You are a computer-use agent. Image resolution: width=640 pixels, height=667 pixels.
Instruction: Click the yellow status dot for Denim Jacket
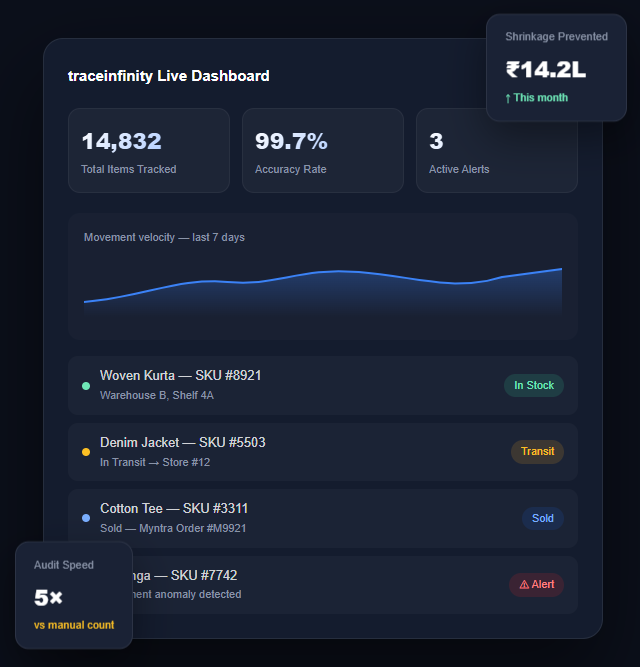click(x=86, y=452)
